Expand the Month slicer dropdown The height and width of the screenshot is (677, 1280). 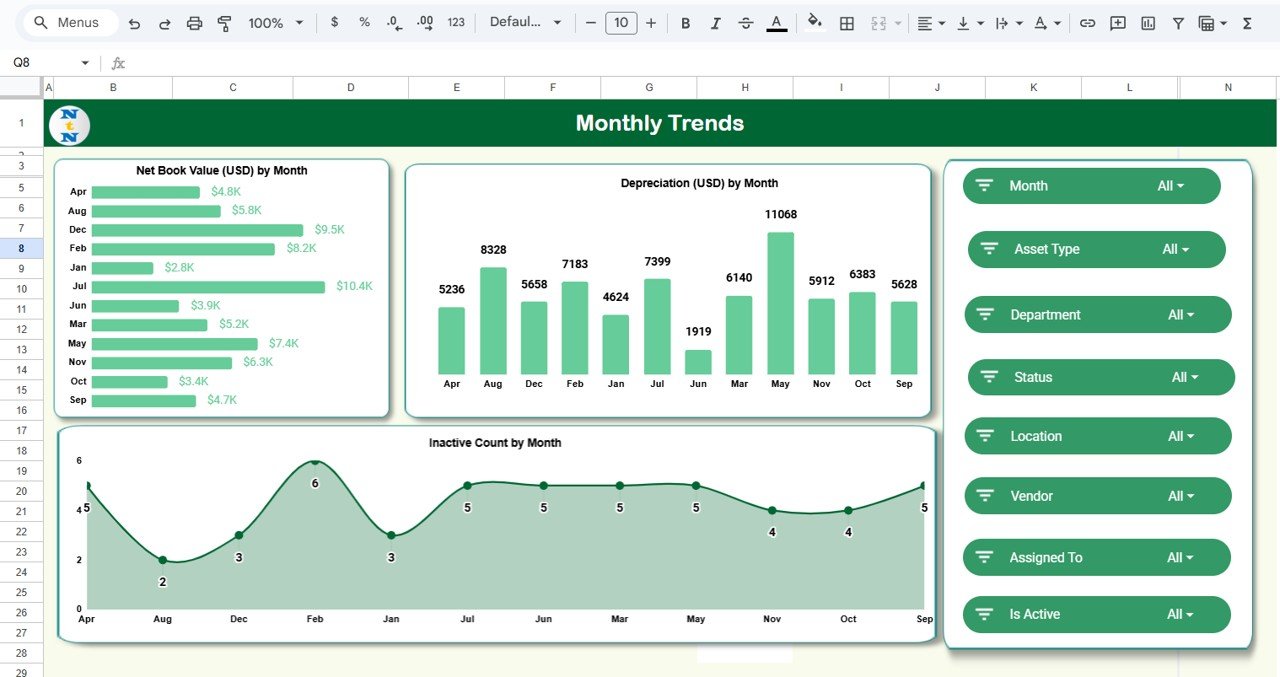tap(1170, 186)
